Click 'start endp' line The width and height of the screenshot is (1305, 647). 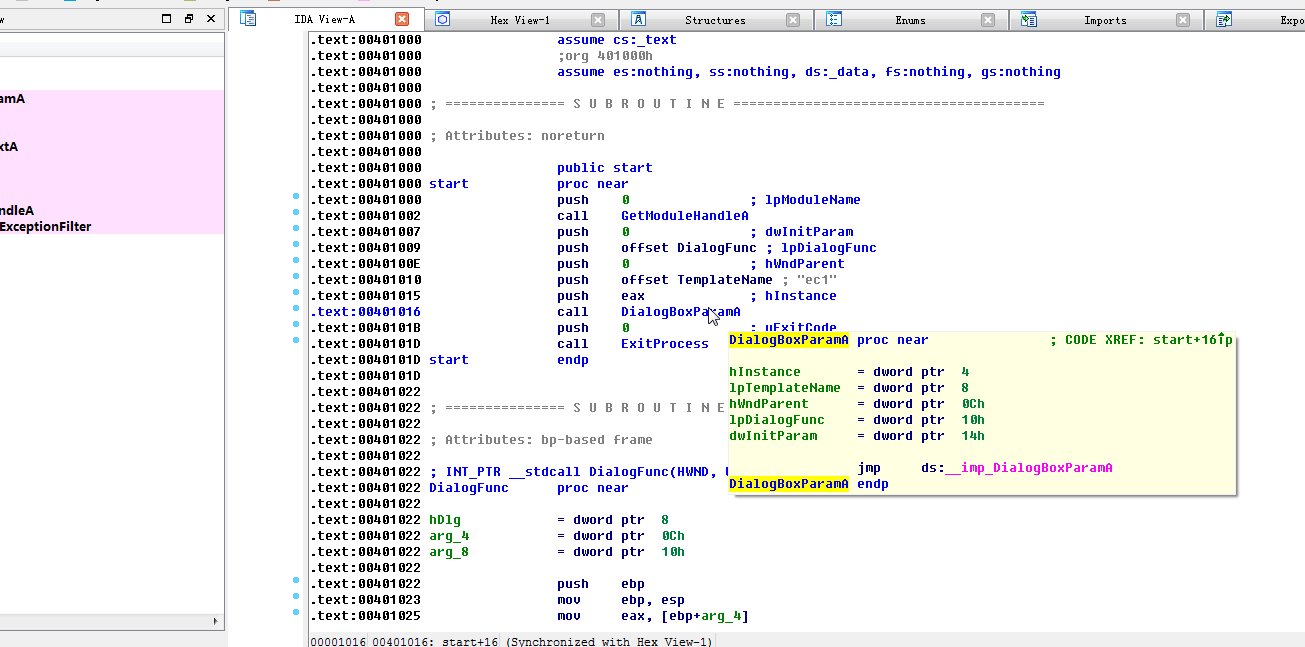(x=509, y=360)
